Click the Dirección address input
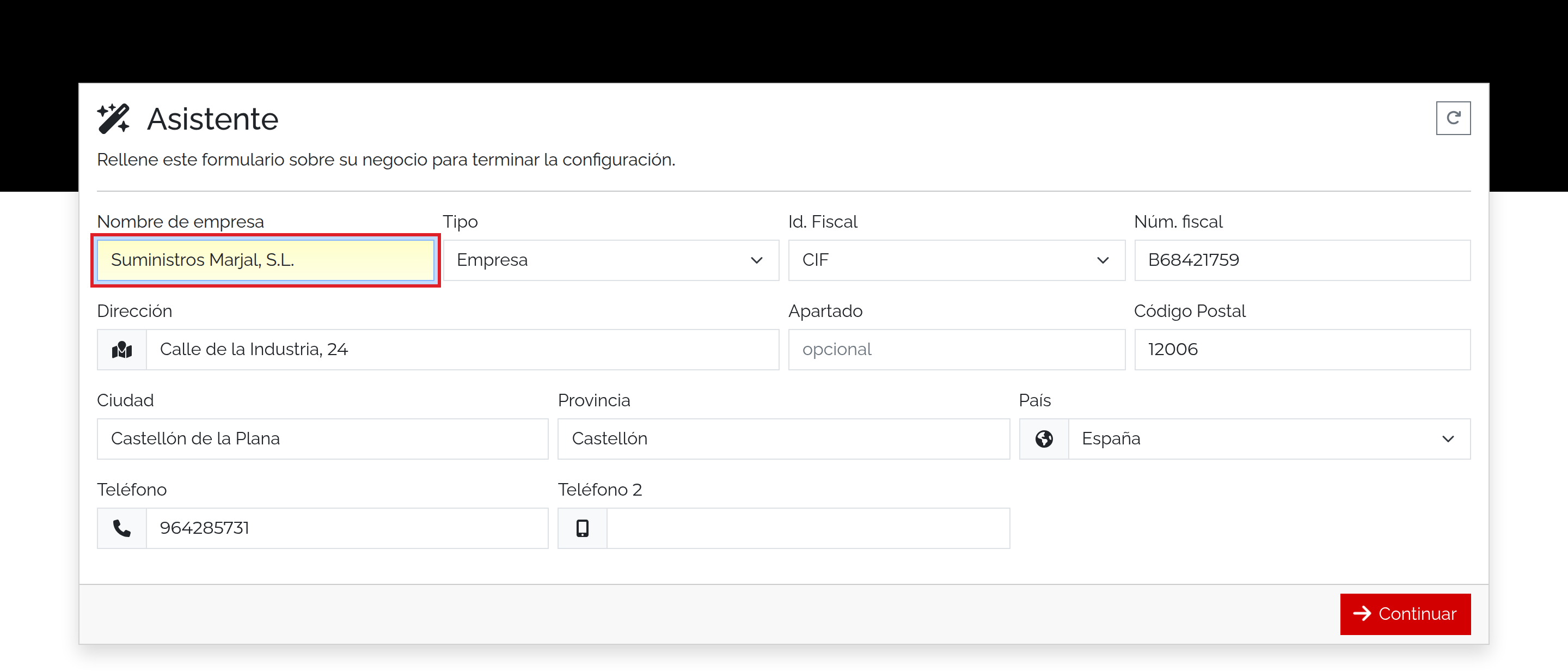The width and height of the screenshot is (1568, 671). click(463, 350)
